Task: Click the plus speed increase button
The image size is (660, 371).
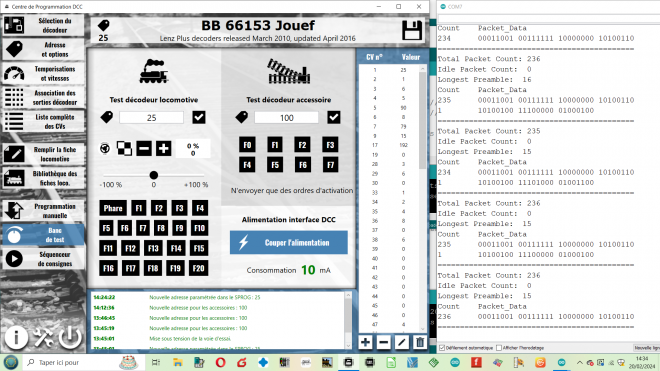Action: pos(163,149)
